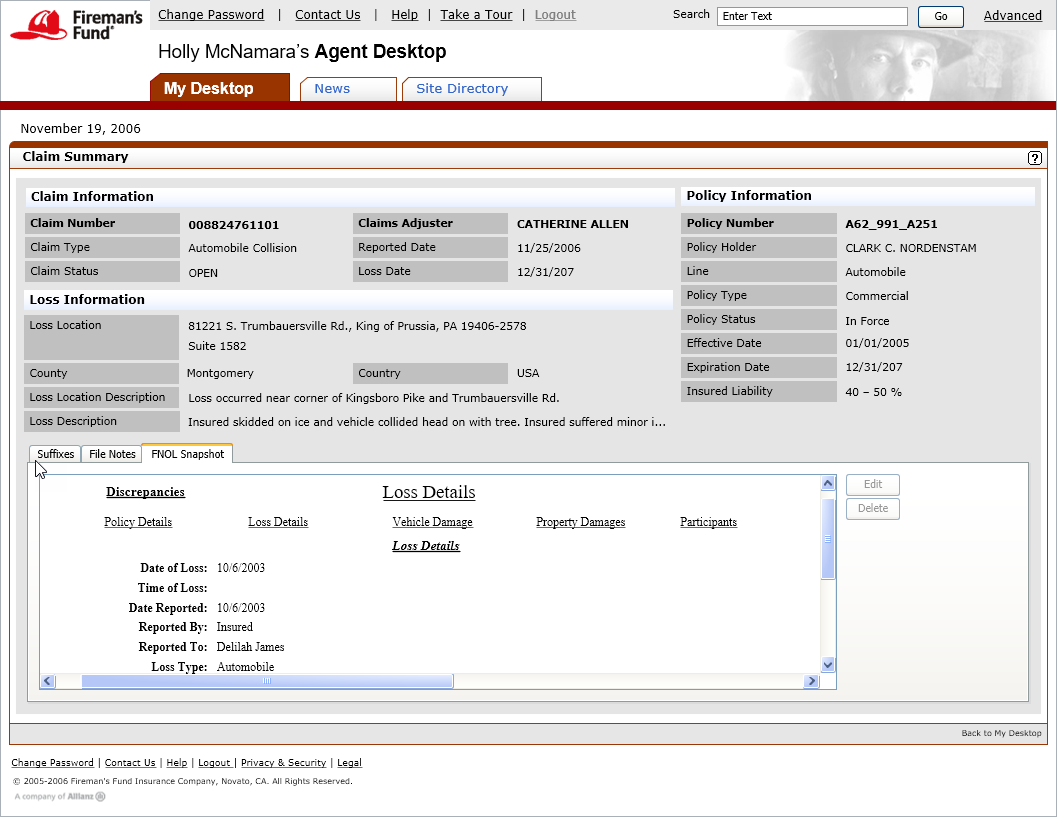This screenshot has height=817, width=1057.
Task: Select the Suffixes tab
Action: pos(55,454)
